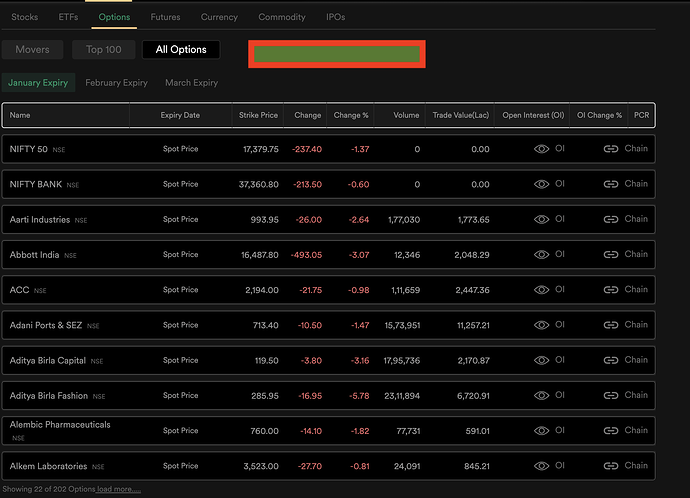Viewport: 690px width, 498px height.
Task: Click chain link icon for Abbott India
Action: click(x=611, y=255)
